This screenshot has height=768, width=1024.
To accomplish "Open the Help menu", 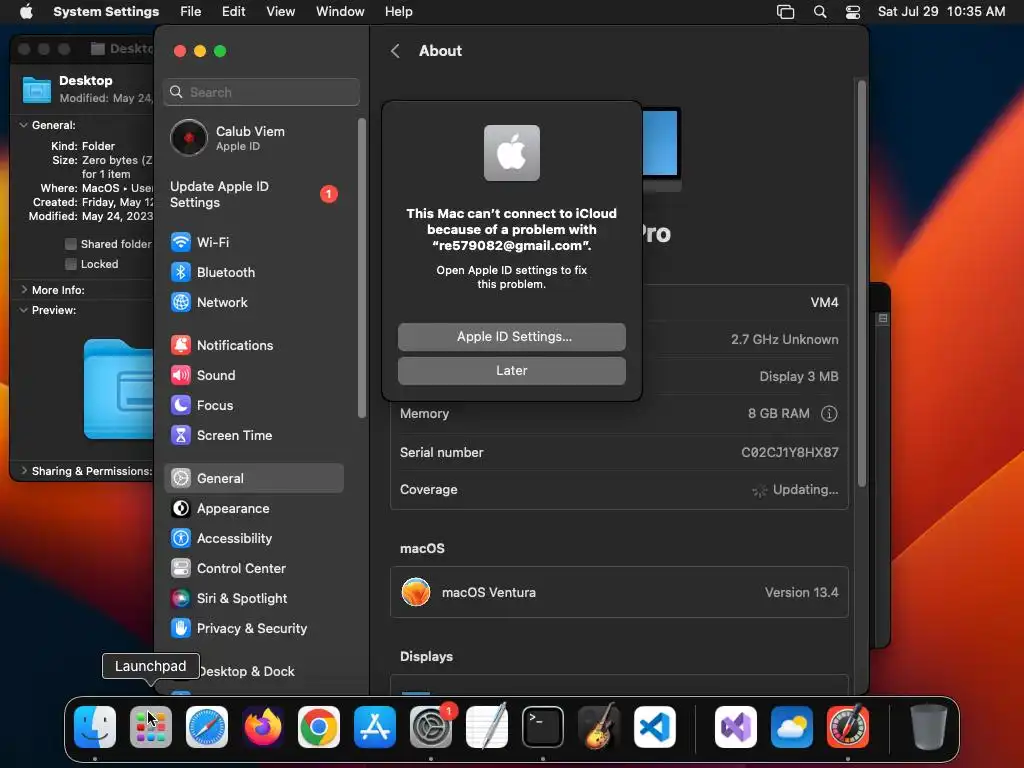I will point(398,12).
